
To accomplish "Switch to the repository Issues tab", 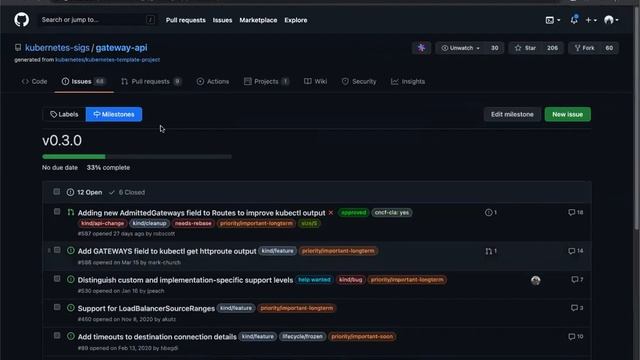I will point(84,82).
